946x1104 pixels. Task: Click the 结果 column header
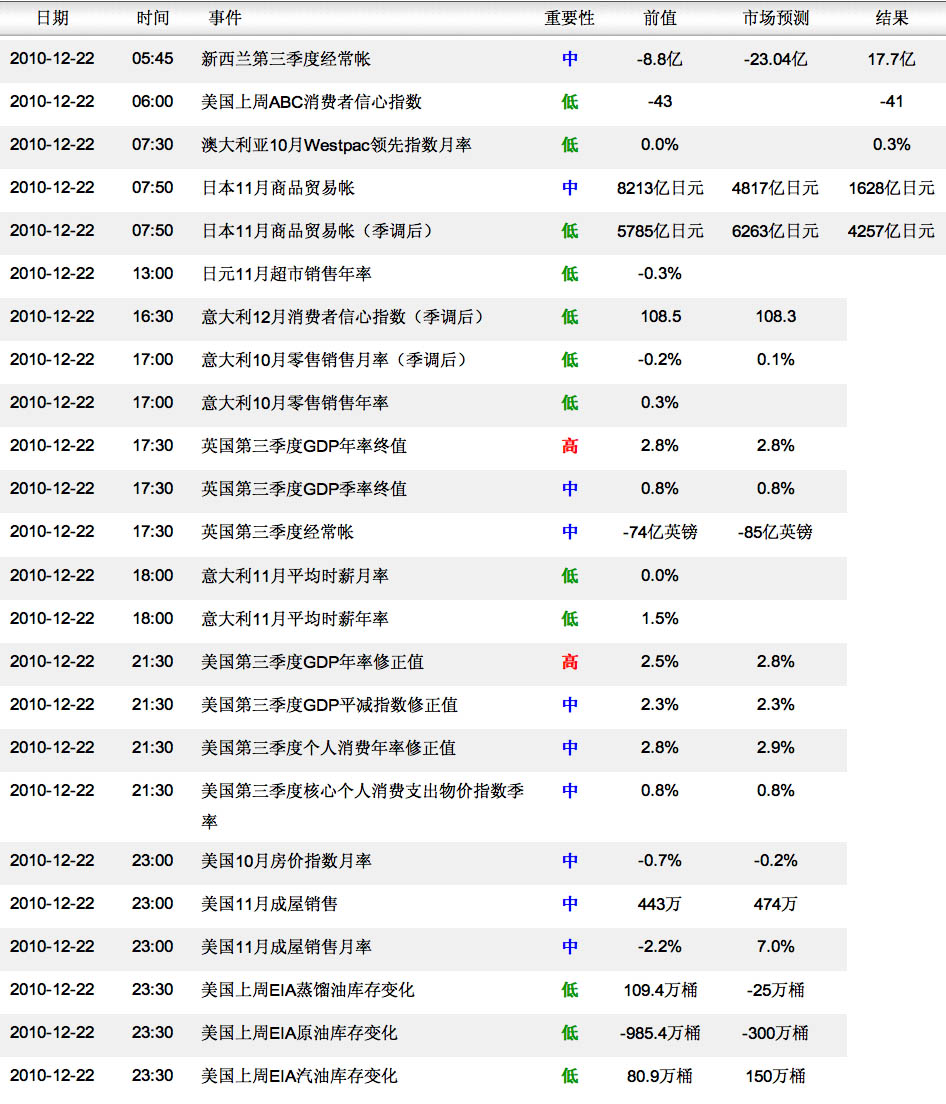coord(892,18)
